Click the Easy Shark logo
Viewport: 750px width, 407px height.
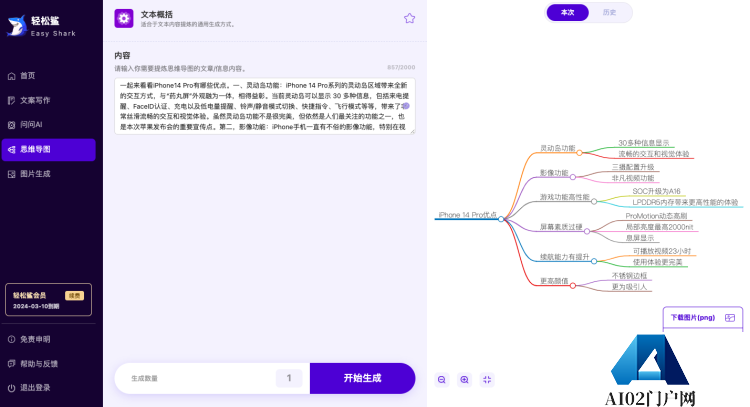[42, 26]
